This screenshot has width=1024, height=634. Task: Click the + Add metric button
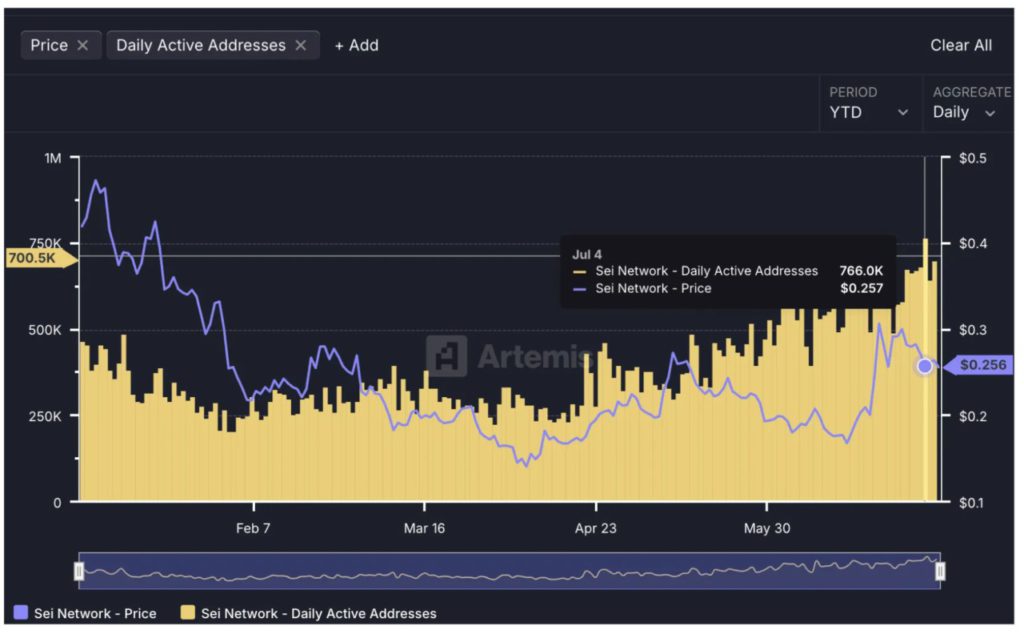pos(357,46)
